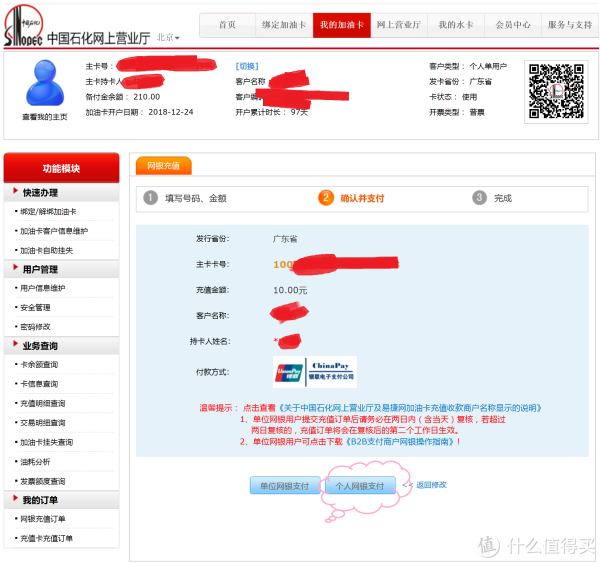Viewport: 600px width, 563px height.
Task: Expand the 快速办理 section
Action: (61, 193)
